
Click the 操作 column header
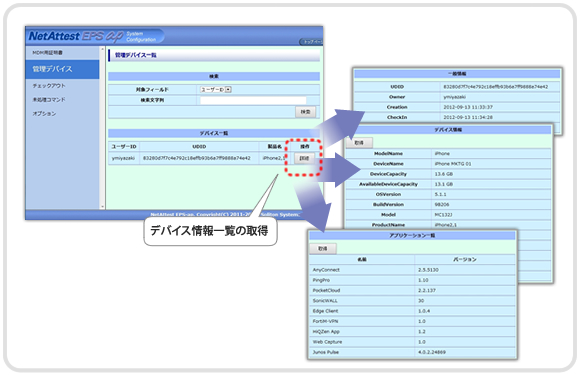coord(305,146)
